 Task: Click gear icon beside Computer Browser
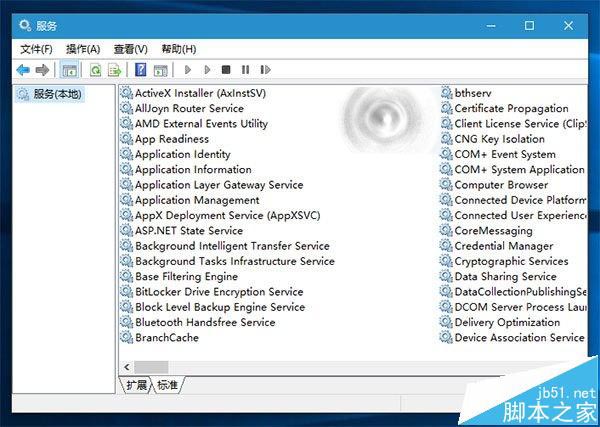446,185
